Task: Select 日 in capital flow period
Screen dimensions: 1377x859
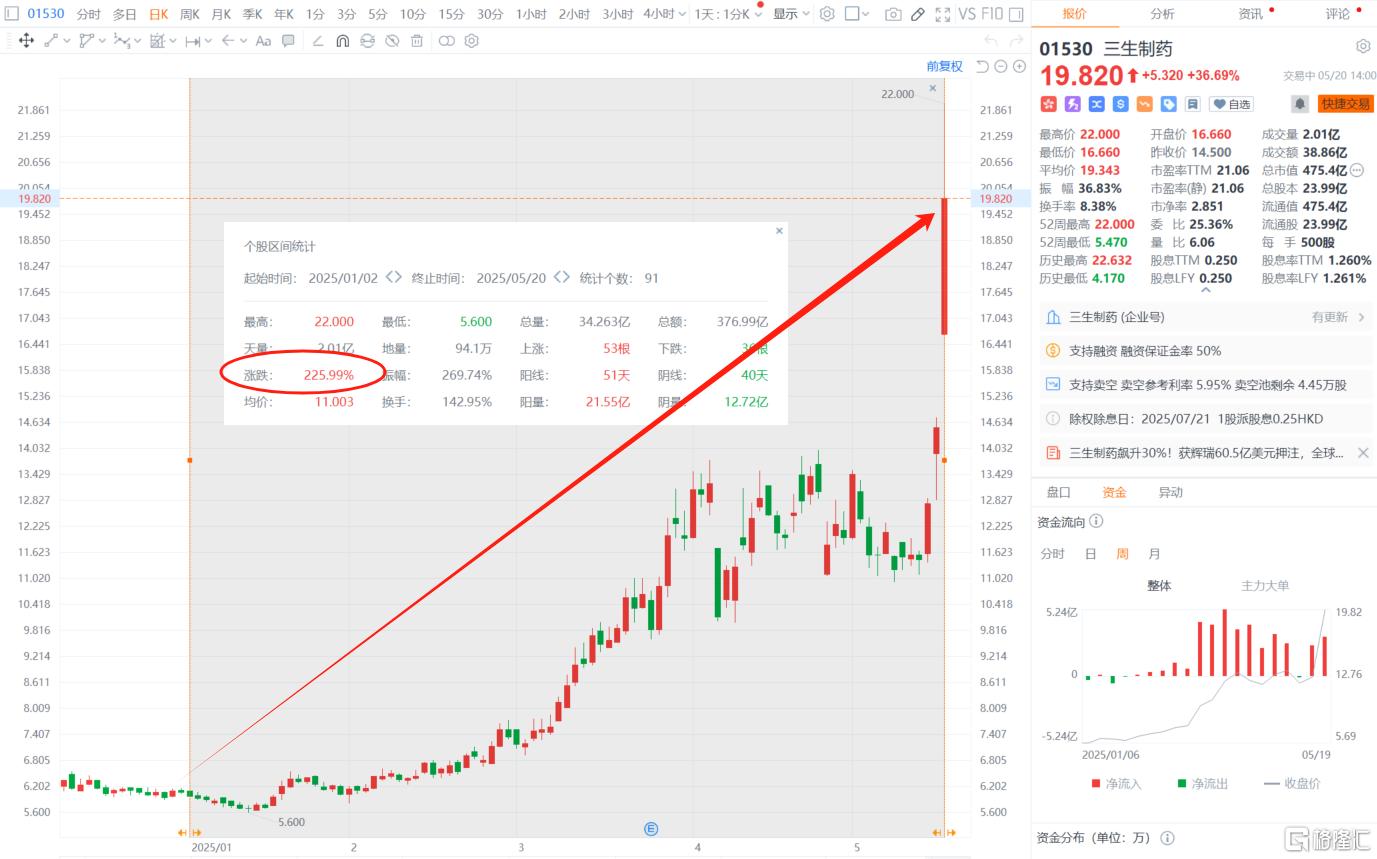Action: tap(1090, 553)
